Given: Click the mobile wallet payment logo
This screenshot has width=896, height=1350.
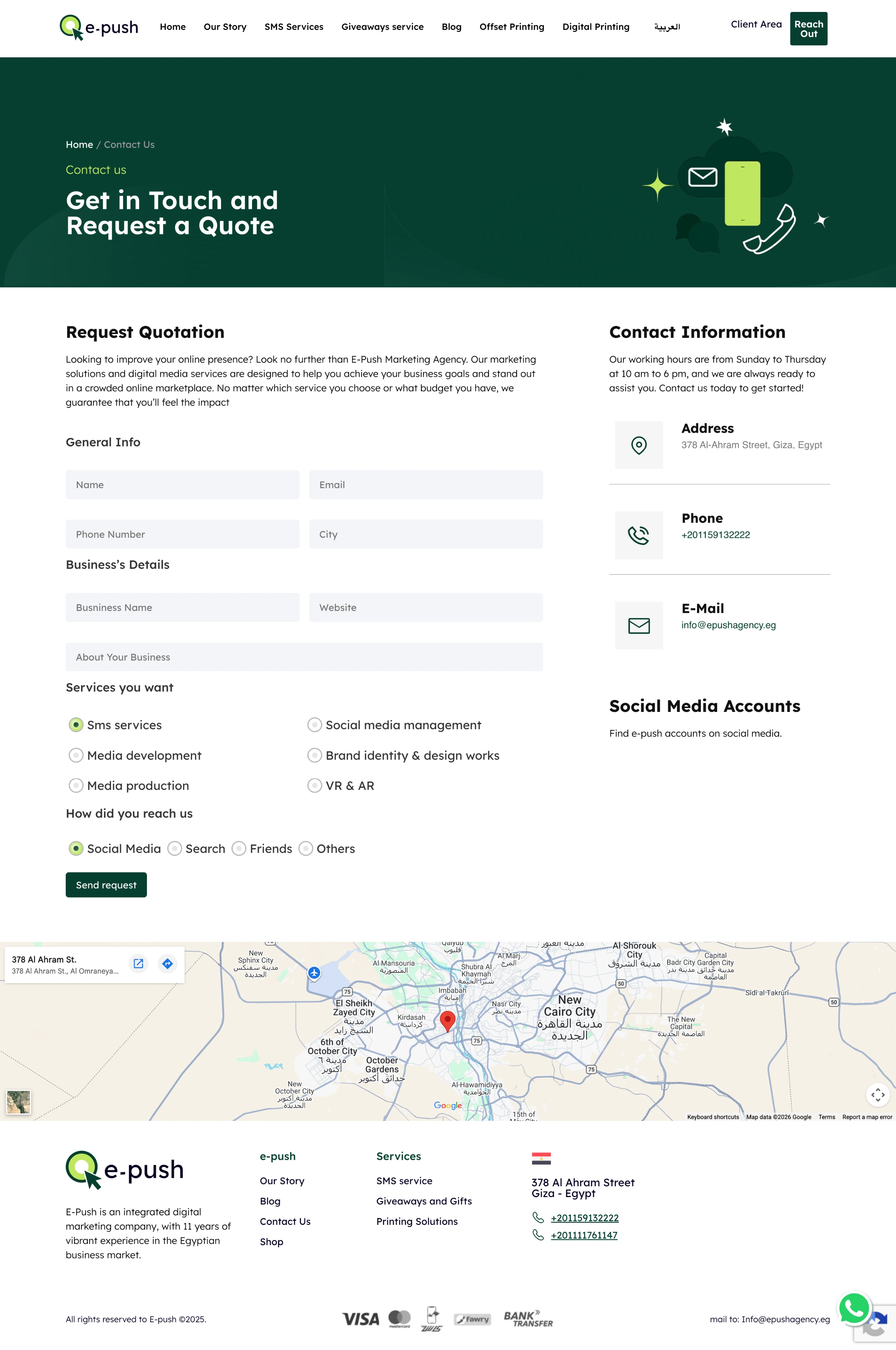Looking at the screenshot, I should click(x=432, y=1319).
